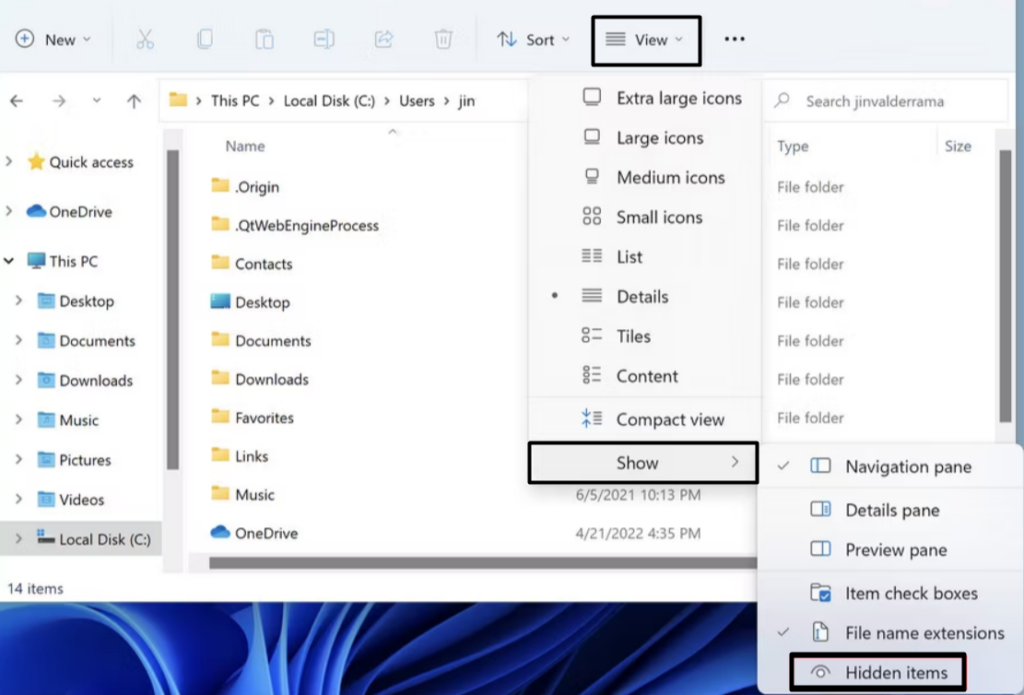Select Large icons view option
This screenshot has height=695, width=1024.
(x=659, y=138)
